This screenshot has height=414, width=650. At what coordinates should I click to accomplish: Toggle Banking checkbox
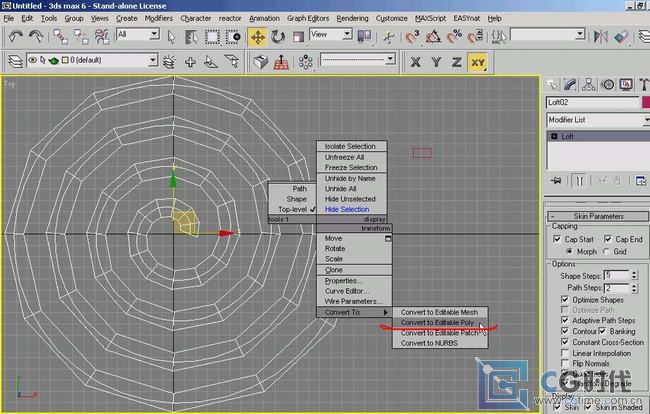[602, 331]
